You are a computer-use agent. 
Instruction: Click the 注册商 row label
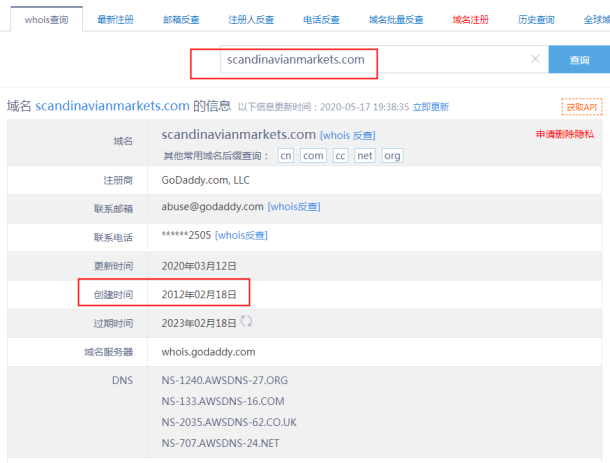point(118,181)
